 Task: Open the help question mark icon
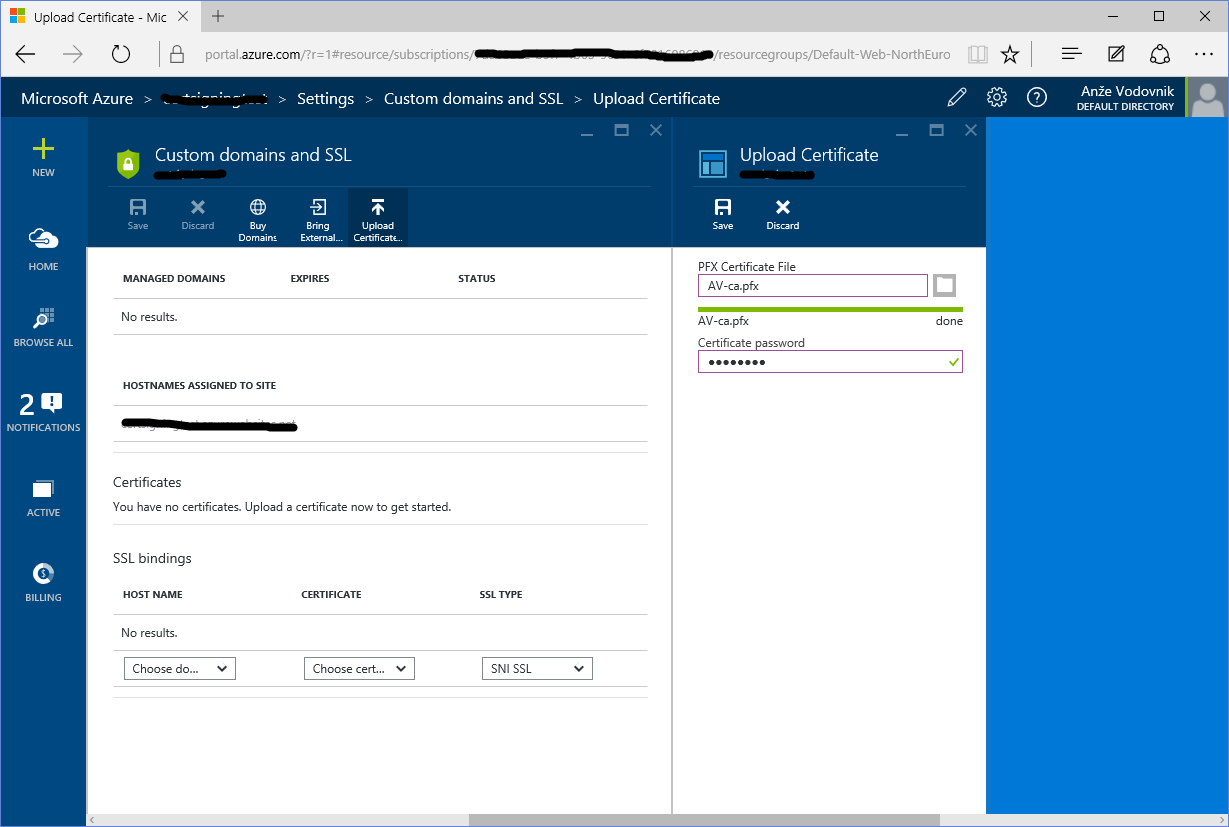tap(1037, 97)
